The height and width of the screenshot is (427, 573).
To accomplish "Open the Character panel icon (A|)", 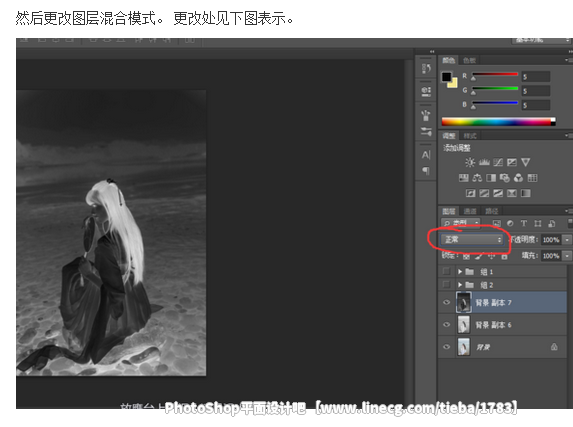I will [x=426, y=155].
